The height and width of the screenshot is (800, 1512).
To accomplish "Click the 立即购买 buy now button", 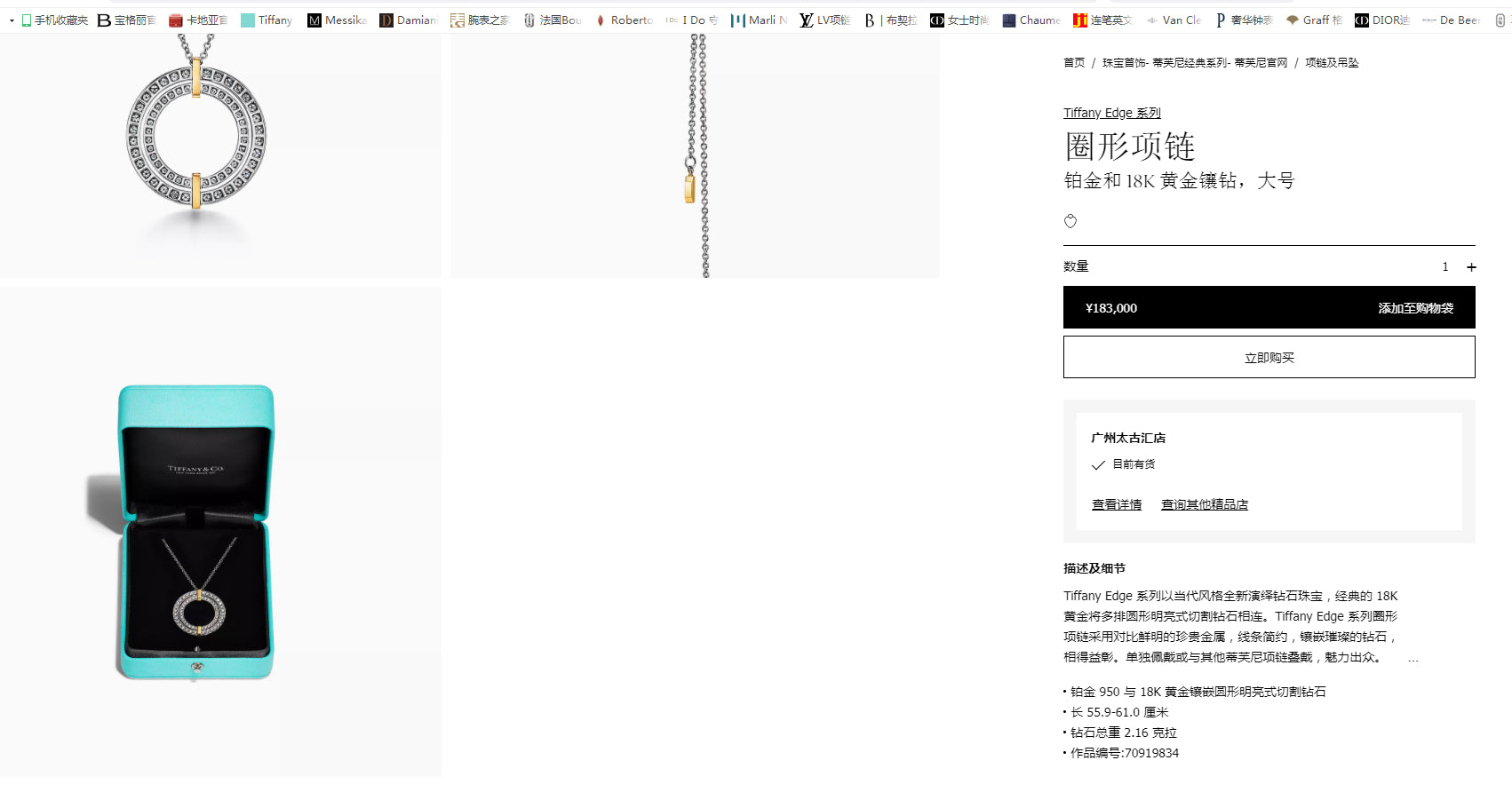I will 1269,357.
